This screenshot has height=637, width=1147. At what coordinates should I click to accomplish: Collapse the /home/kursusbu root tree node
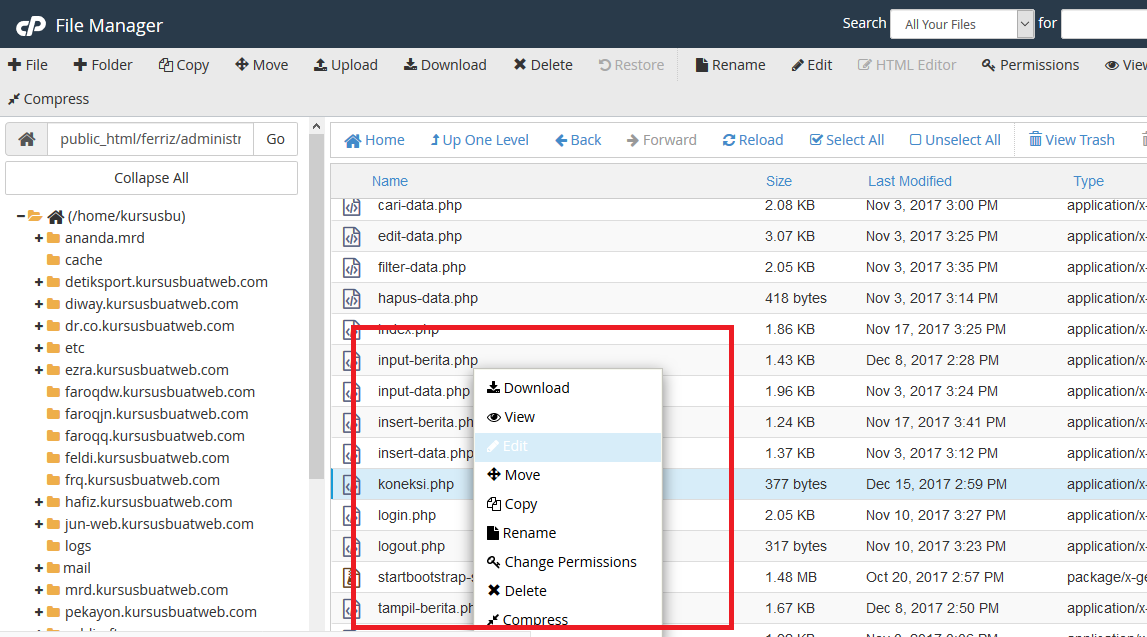point(21,216)
